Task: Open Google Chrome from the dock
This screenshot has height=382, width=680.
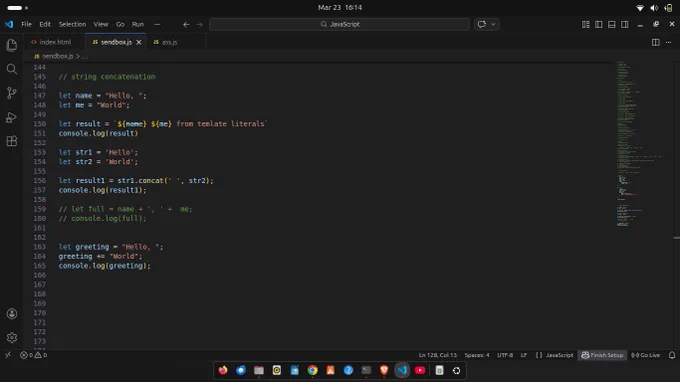Action: 312,370
